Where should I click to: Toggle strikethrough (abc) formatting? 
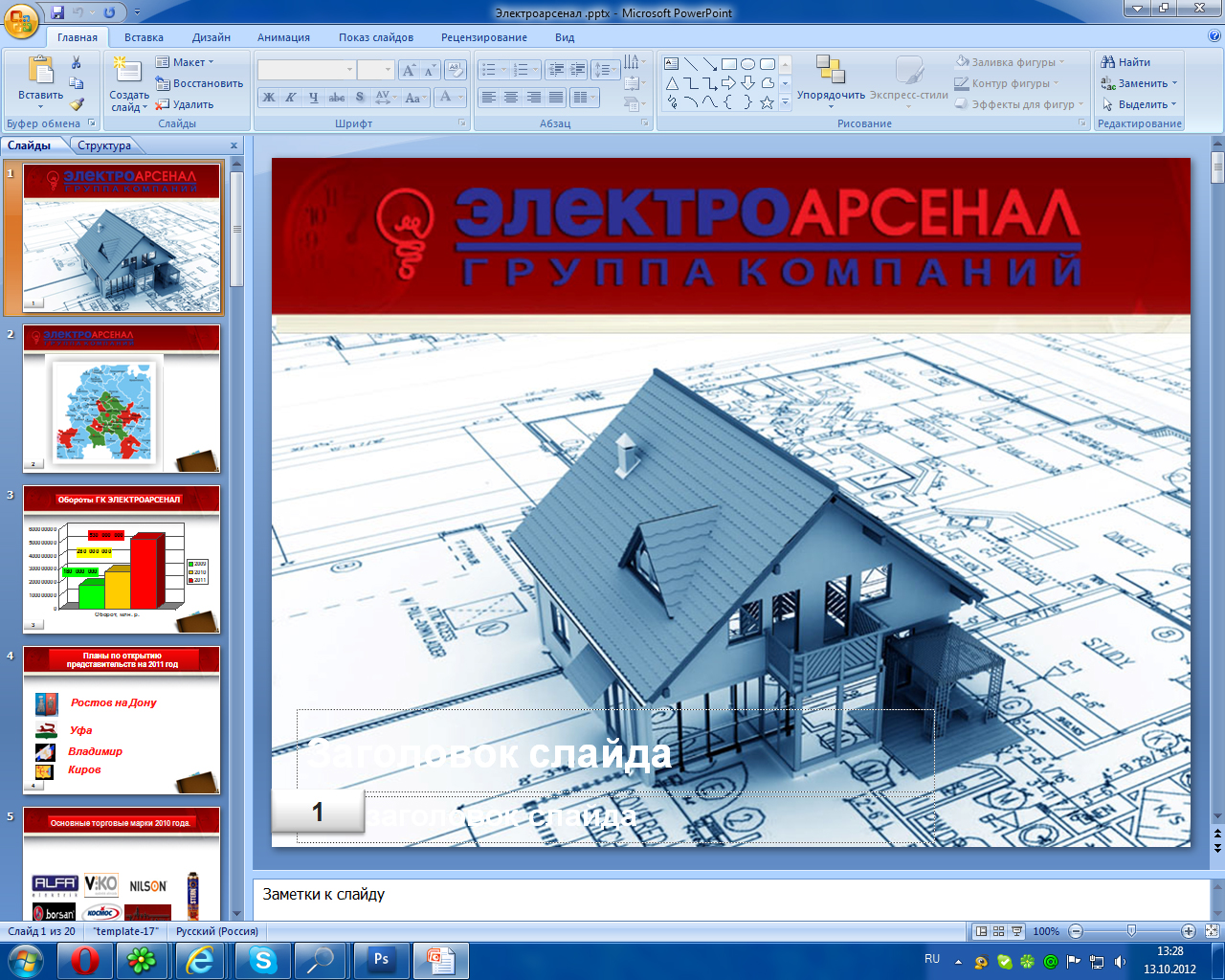tap(337, 97)
